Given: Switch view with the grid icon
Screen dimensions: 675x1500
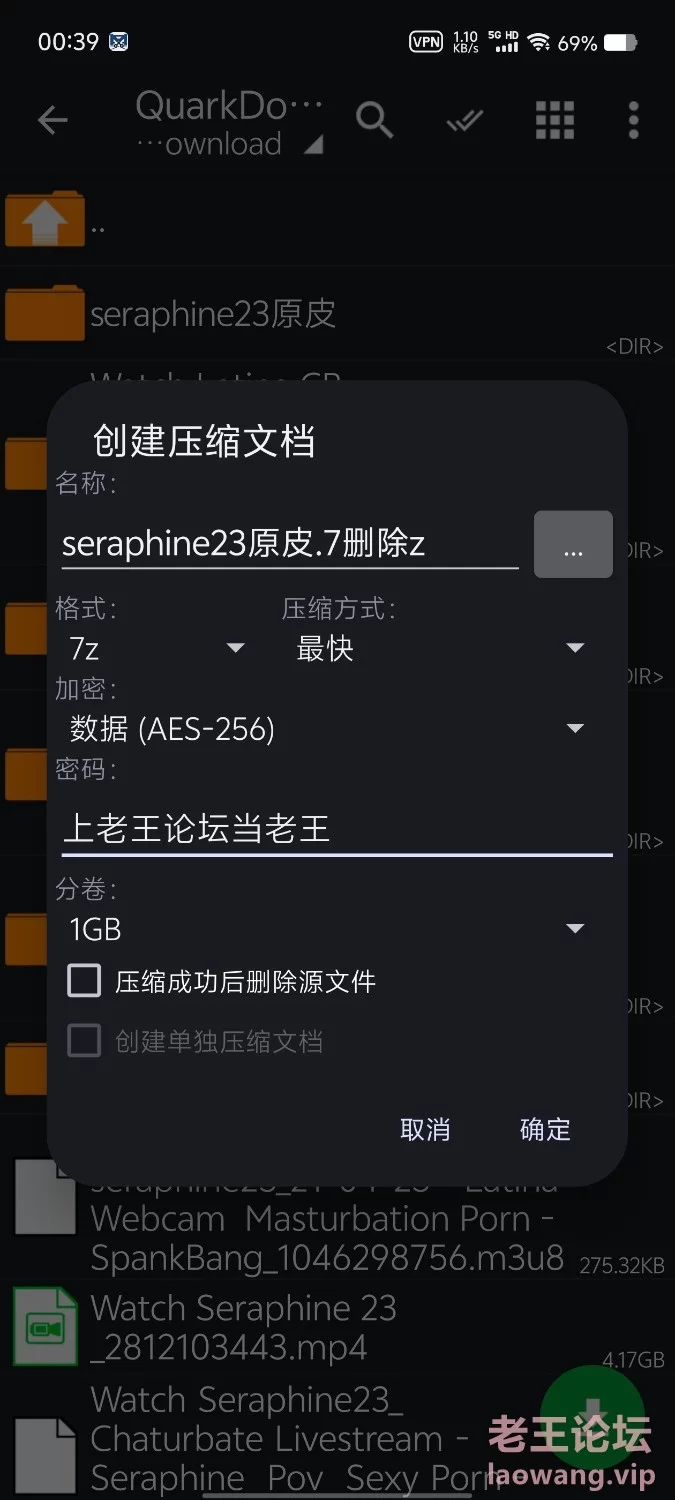Looking at the screenshot, I should [555, 120].
